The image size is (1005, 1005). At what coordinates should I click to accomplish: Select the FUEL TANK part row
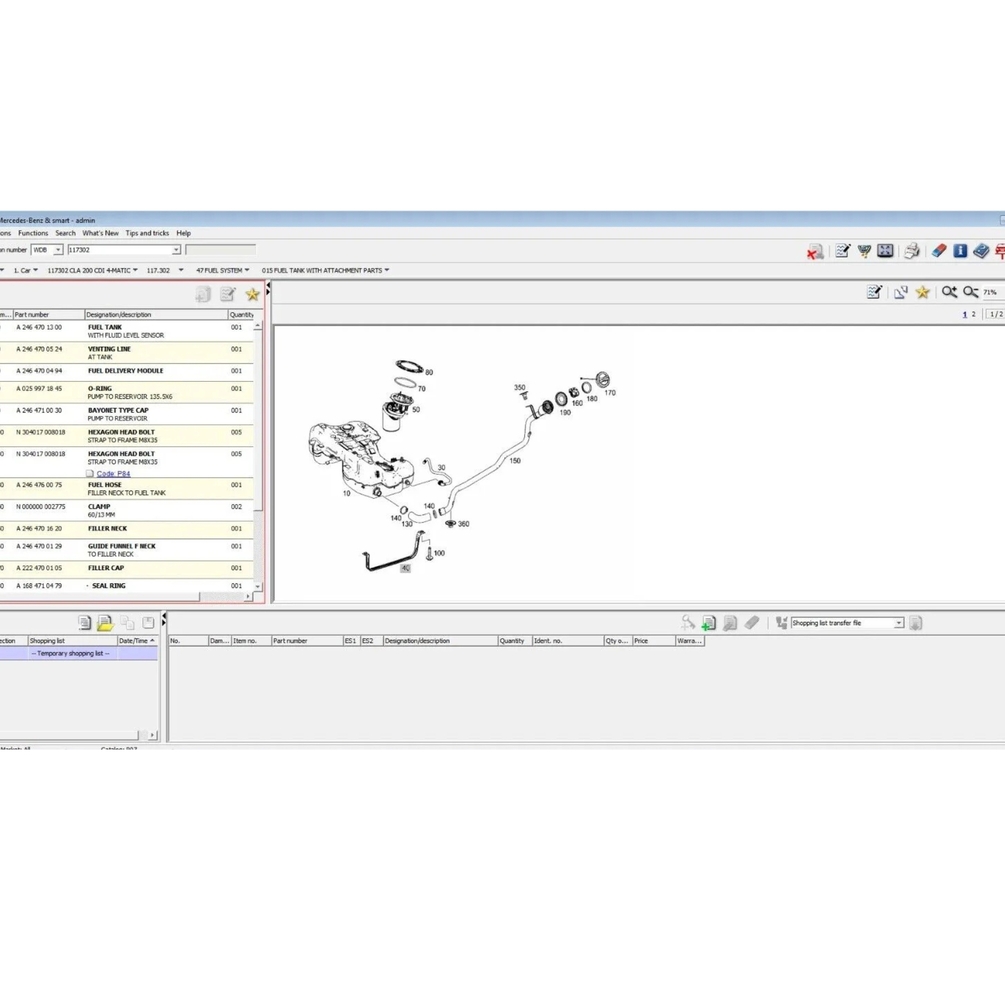coord(126,331)
